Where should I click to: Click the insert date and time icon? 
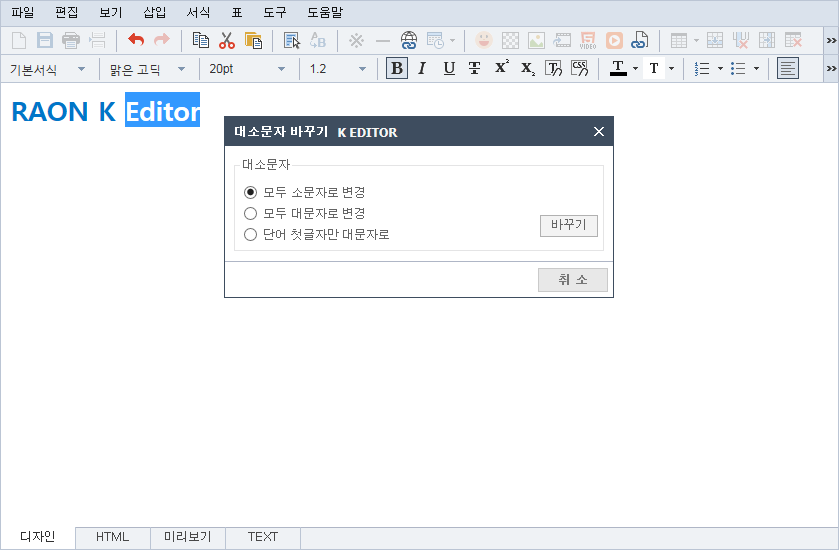[x=435, y=41]
